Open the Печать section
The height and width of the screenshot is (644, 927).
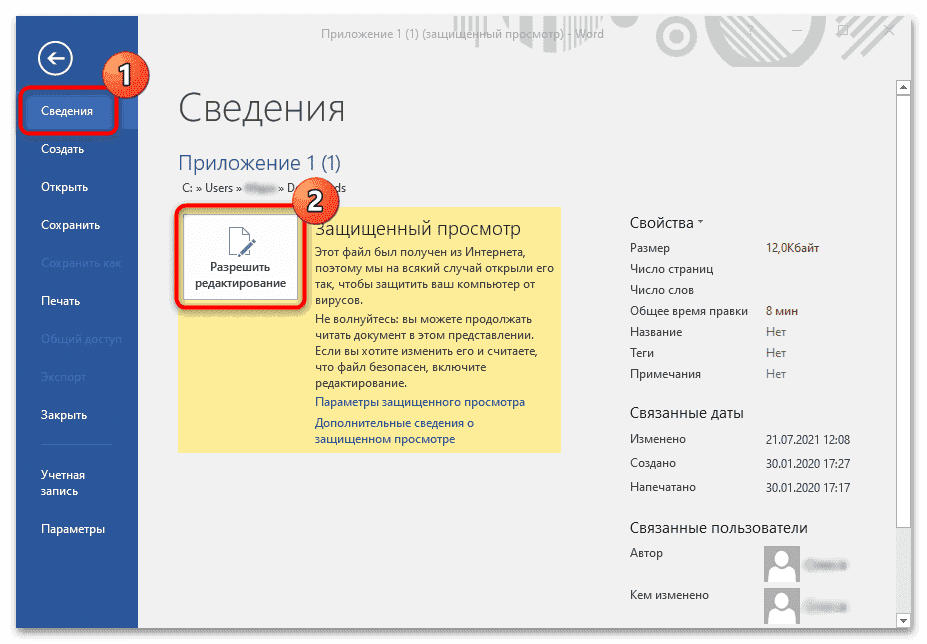(x=60, y=300)
